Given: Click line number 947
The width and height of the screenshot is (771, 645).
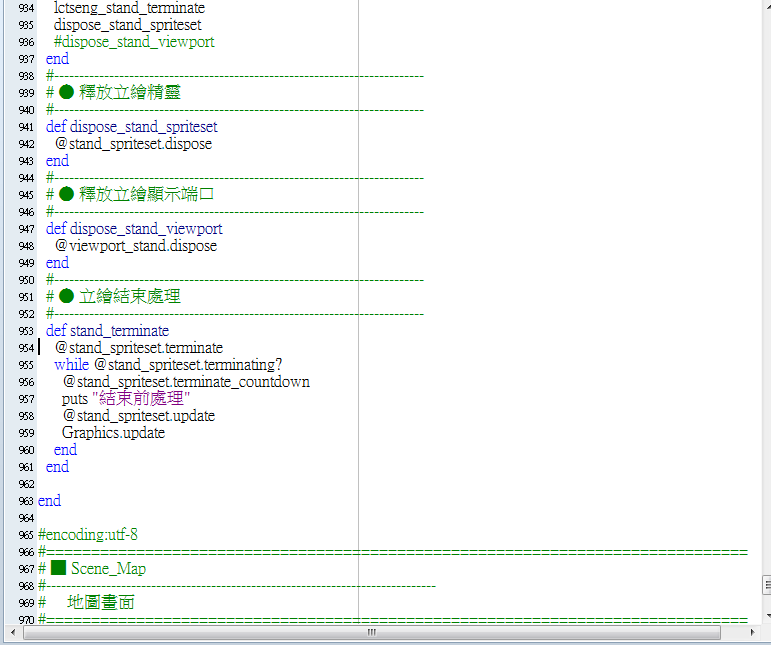Looking at the screenshot, I should 26,229.
